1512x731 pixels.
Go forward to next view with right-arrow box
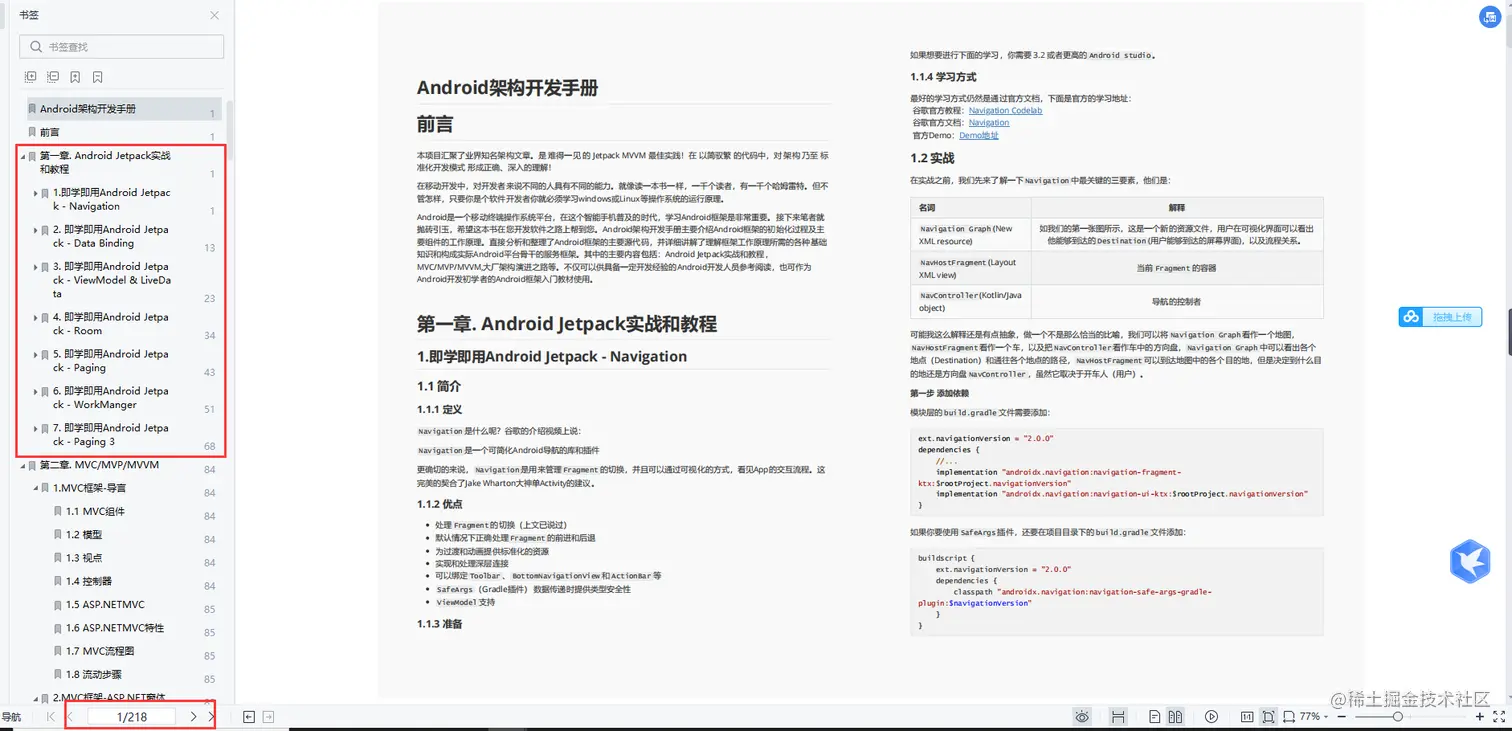click(268, 717)
